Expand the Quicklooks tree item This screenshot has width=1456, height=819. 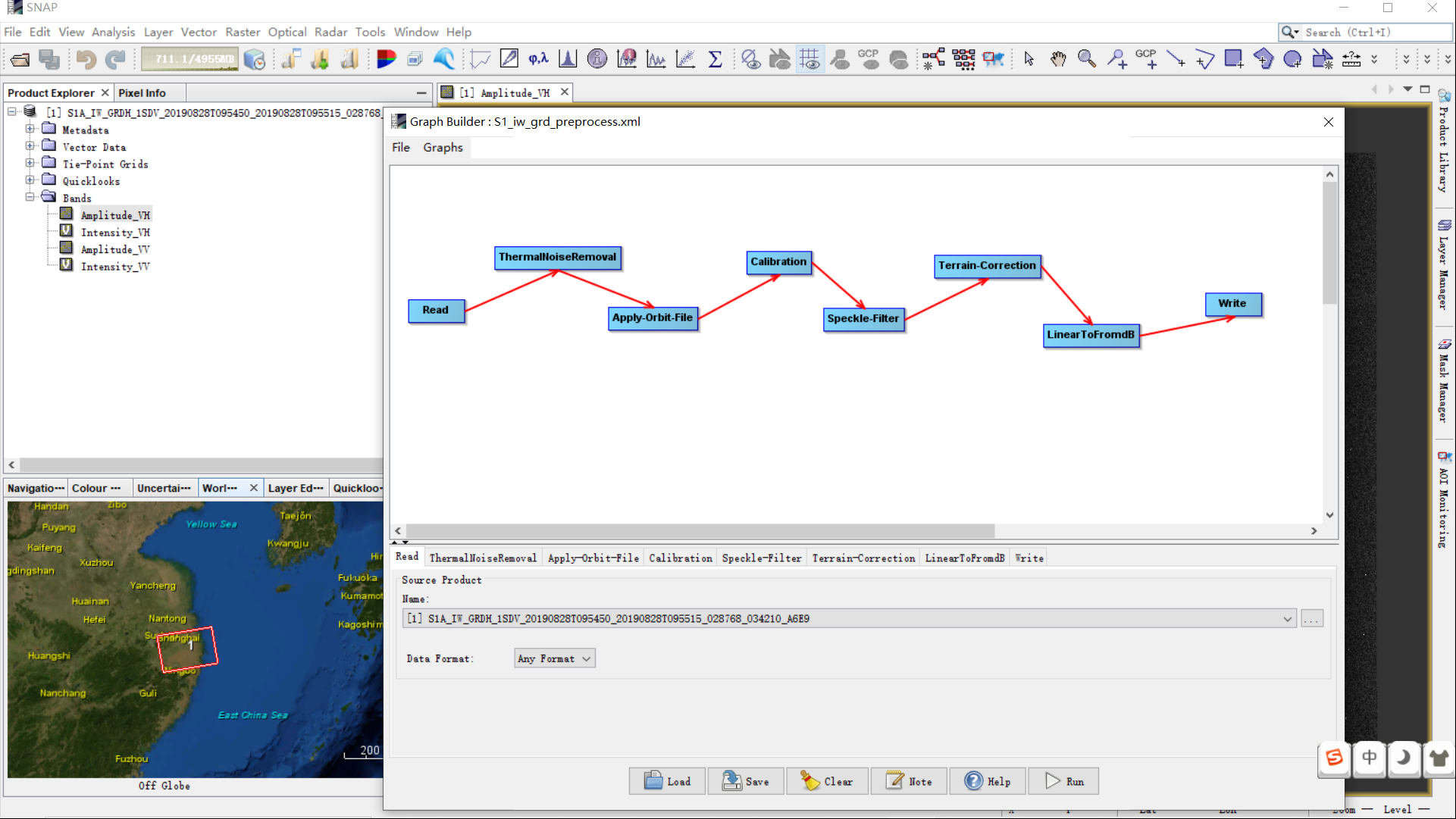tap(29, 180)
